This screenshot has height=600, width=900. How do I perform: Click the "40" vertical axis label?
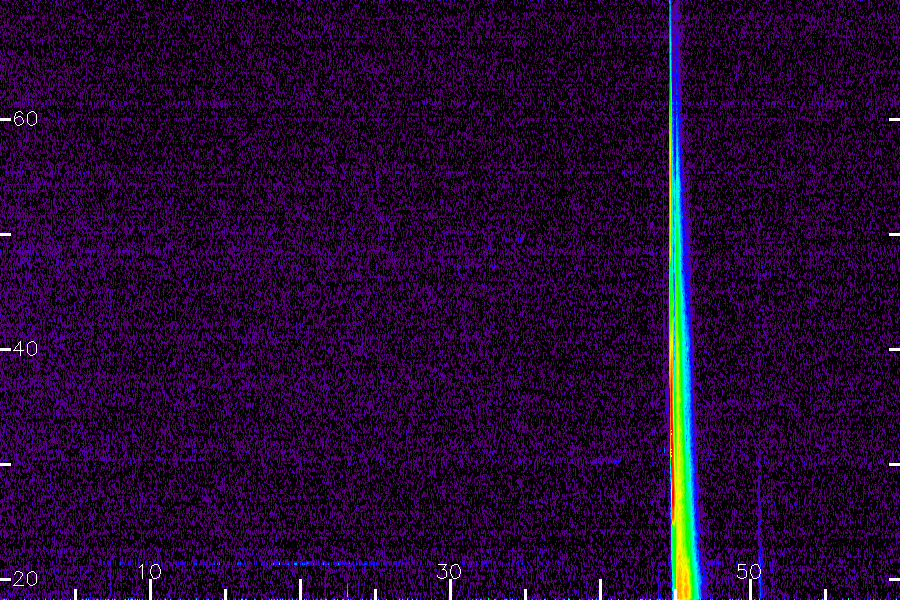click(x=25, y=349)
